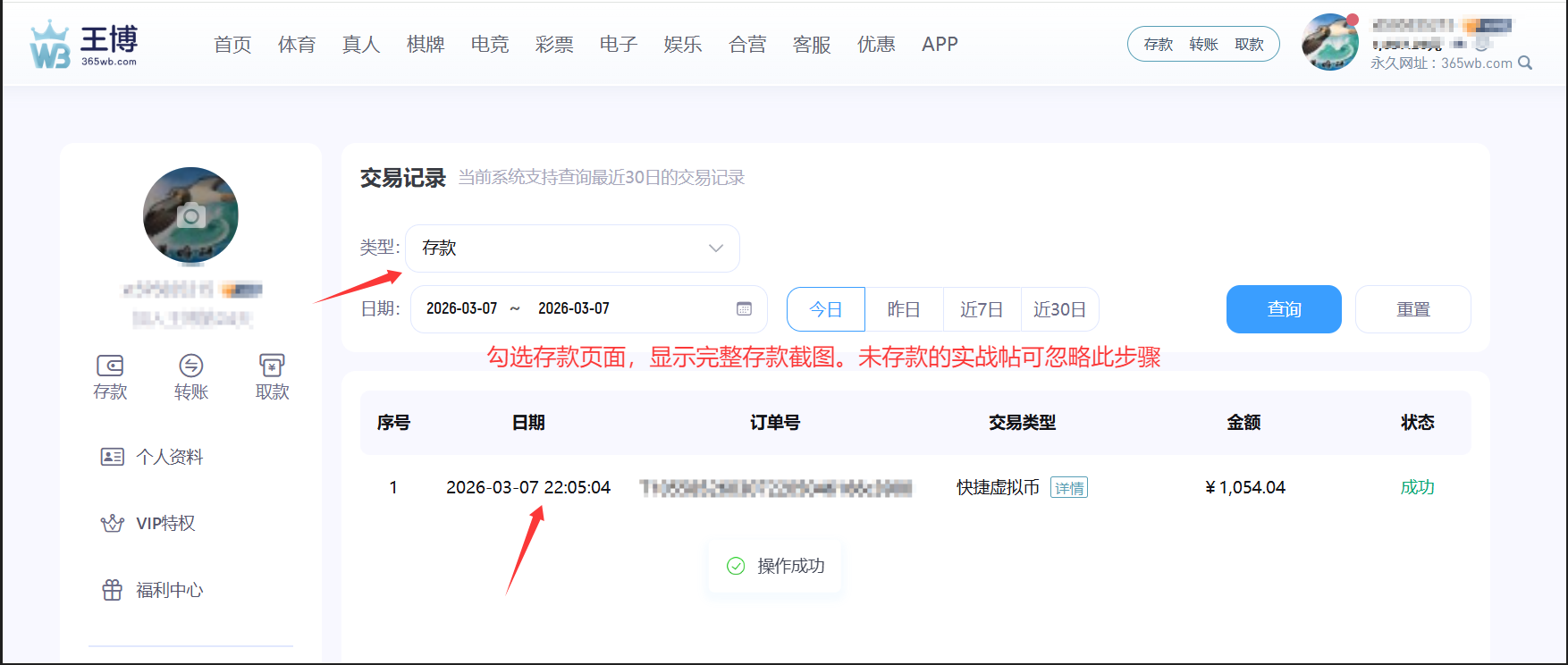Expand the 类型 dropdown showing 存款
Image resolution: width=1568 pixels, height=665 pixels.
pos(572,248)
